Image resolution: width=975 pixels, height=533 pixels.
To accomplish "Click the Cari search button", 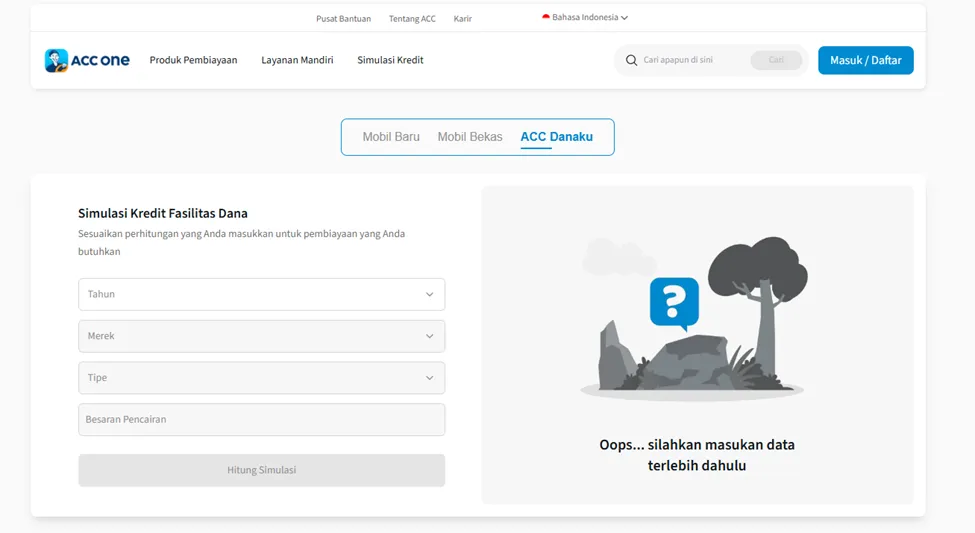I will [776, 60].
